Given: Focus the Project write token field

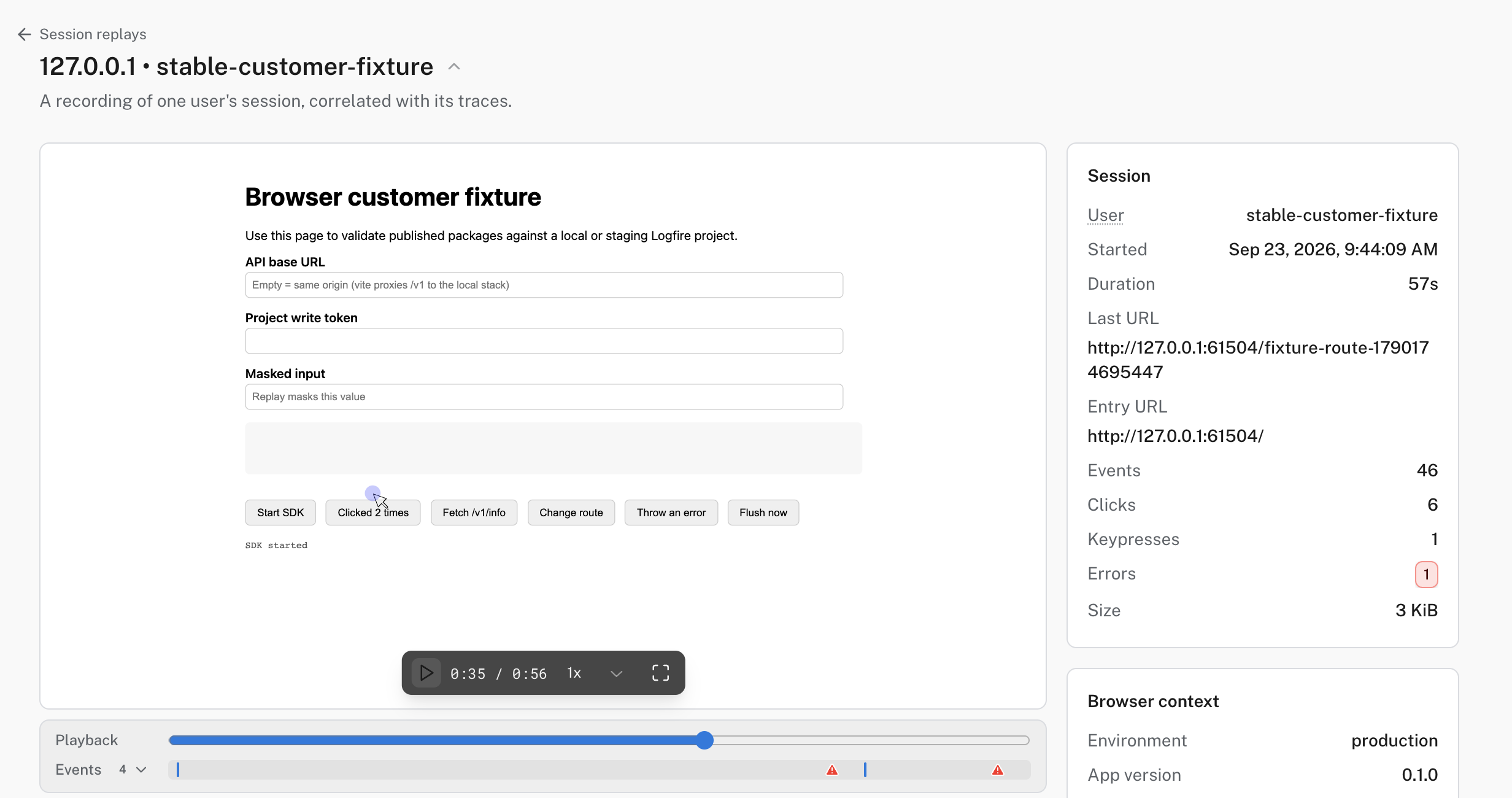Looking at the screenshot, I should tap(544, 341).
